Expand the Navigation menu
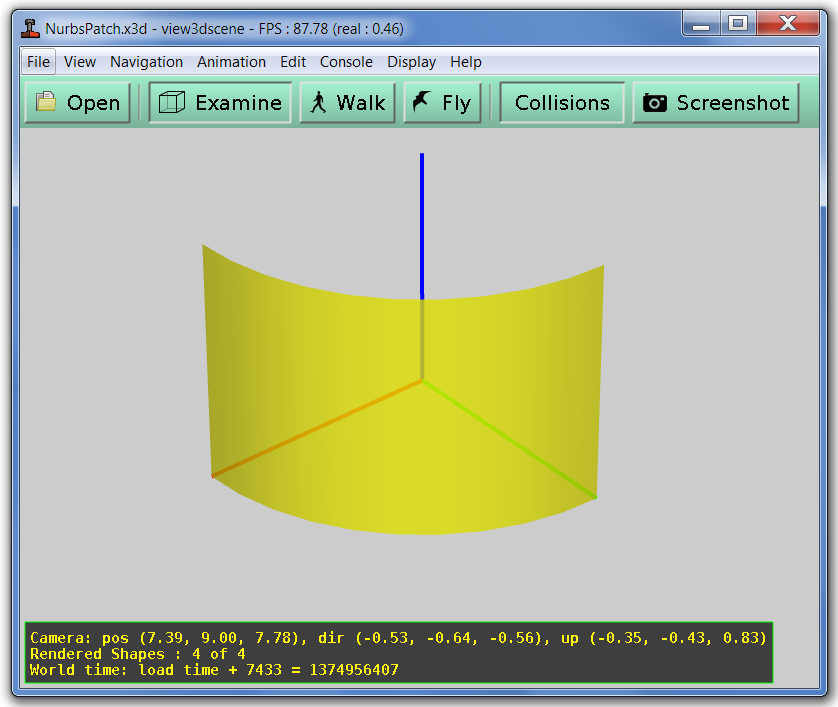The width and height of the screenshot is (838, 707). pos(146,61)
